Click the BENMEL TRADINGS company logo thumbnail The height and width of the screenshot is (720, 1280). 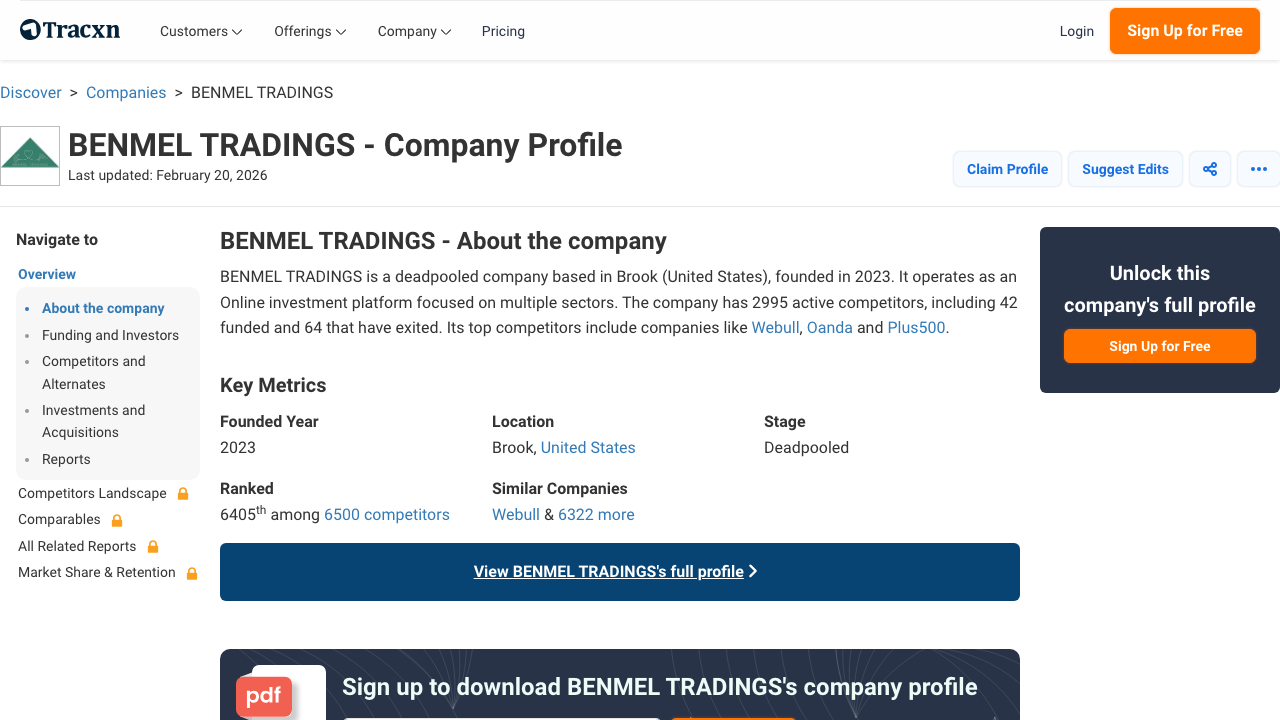(30, 155)
